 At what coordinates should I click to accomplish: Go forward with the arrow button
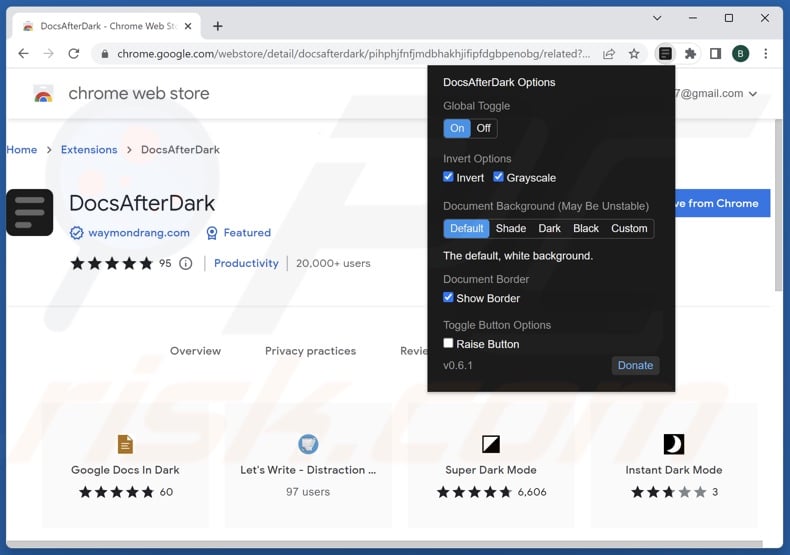point(48,53)
